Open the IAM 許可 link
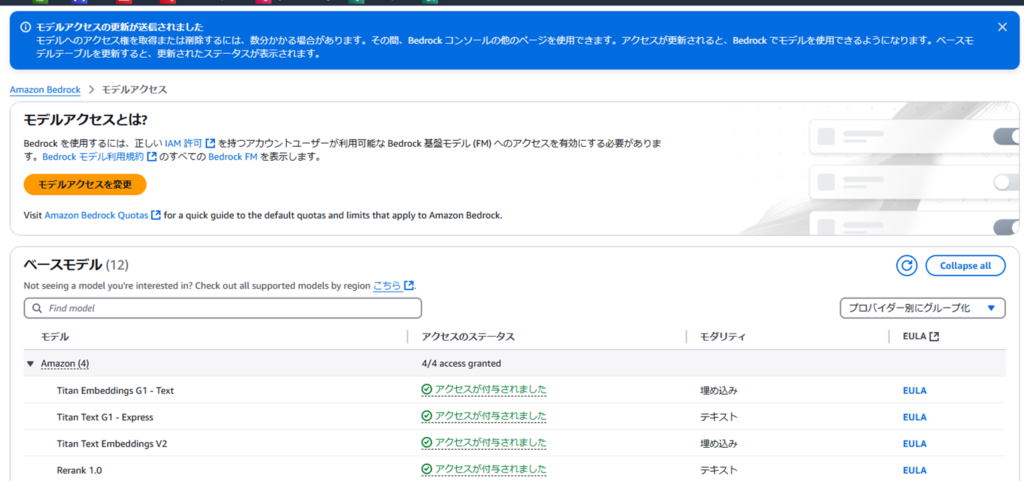 (x=183, y=143)
